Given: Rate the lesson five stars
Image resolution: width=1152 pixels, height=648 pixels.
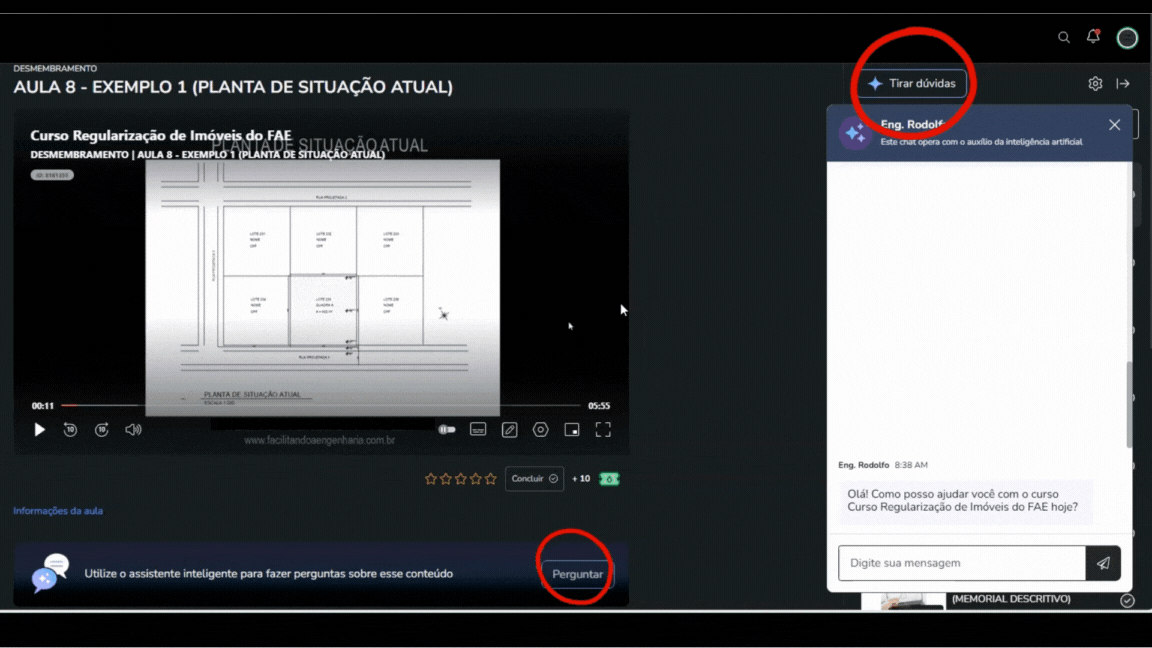Looking at the screenshot, I should point(490,479).
